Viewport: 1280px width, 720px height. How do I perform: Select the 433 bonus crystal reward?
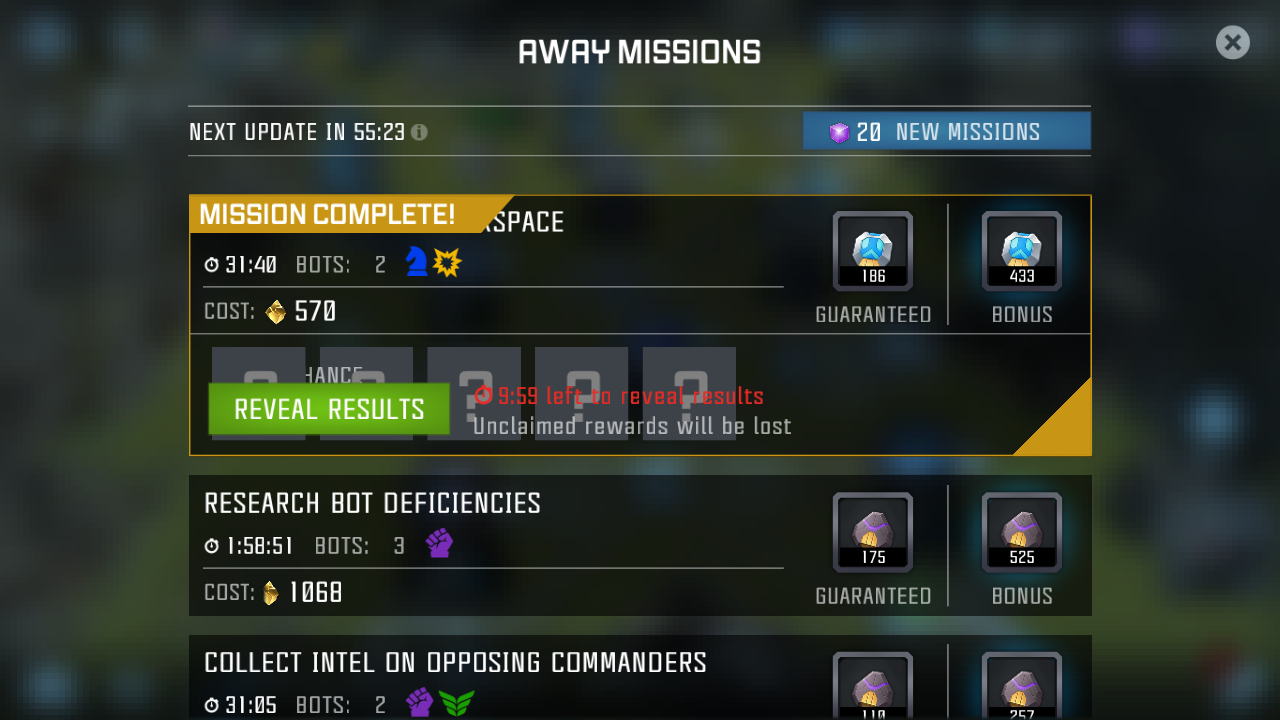[x=1022, y=251]
